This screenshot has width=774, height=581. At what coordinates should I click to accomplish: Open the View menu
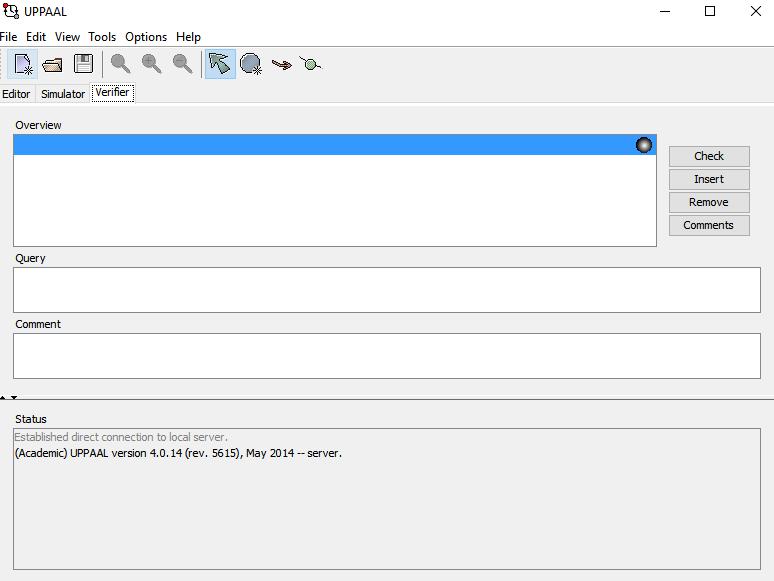[67, 37]
